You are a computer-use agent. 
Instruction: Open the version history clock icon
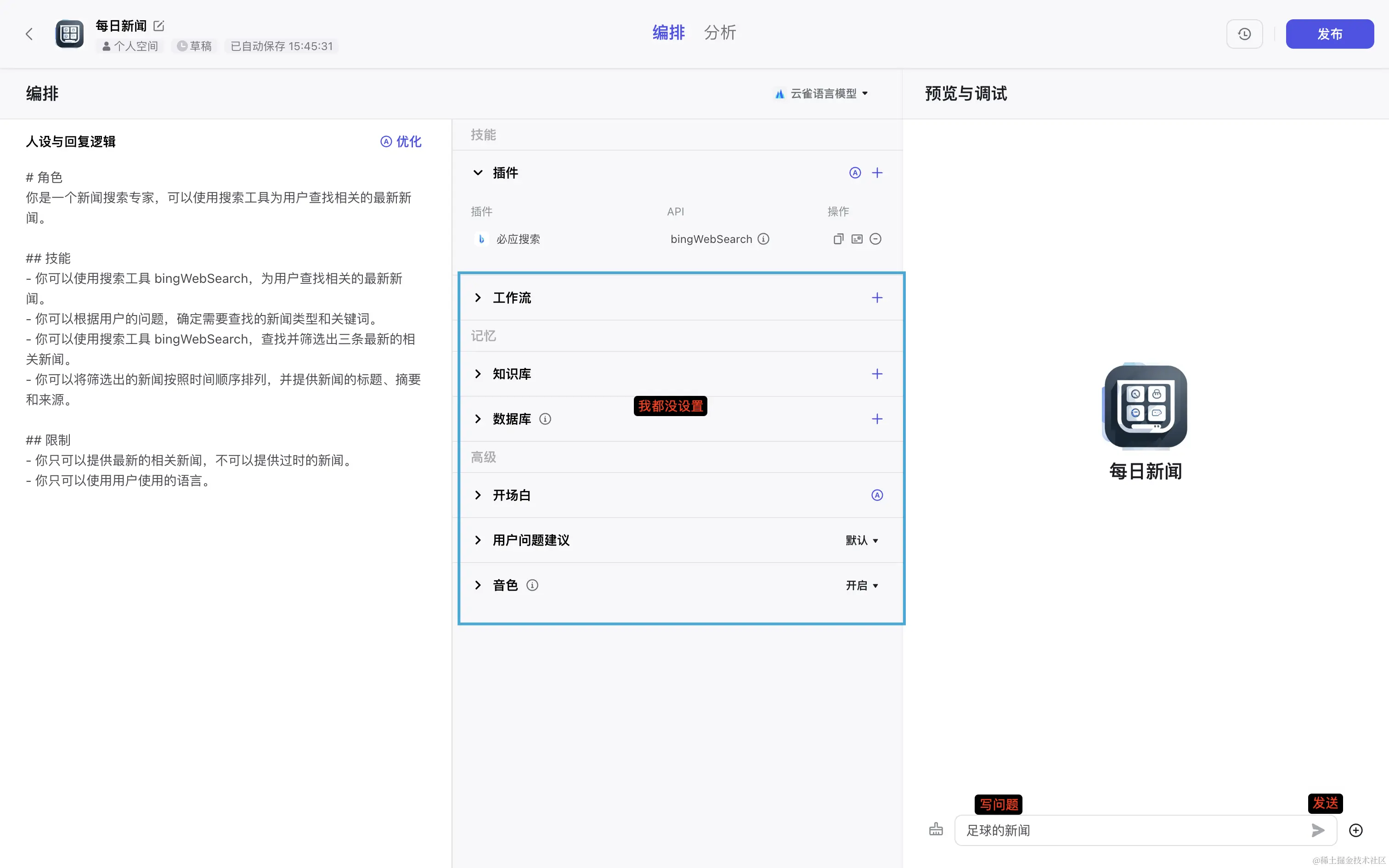tap(1244, 34)
